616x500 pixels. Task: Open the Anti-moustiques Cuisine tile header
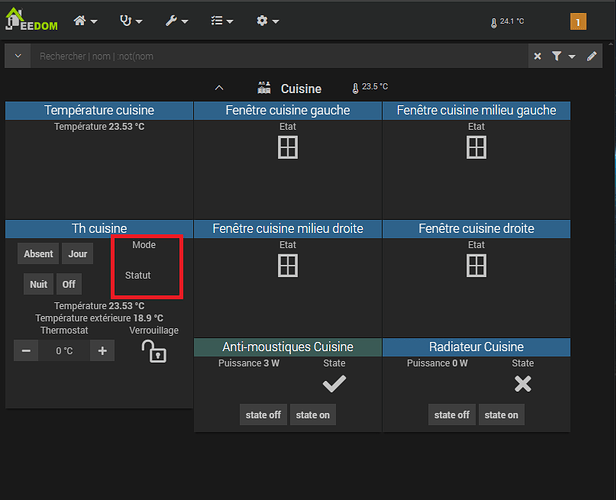click(288, 347)
